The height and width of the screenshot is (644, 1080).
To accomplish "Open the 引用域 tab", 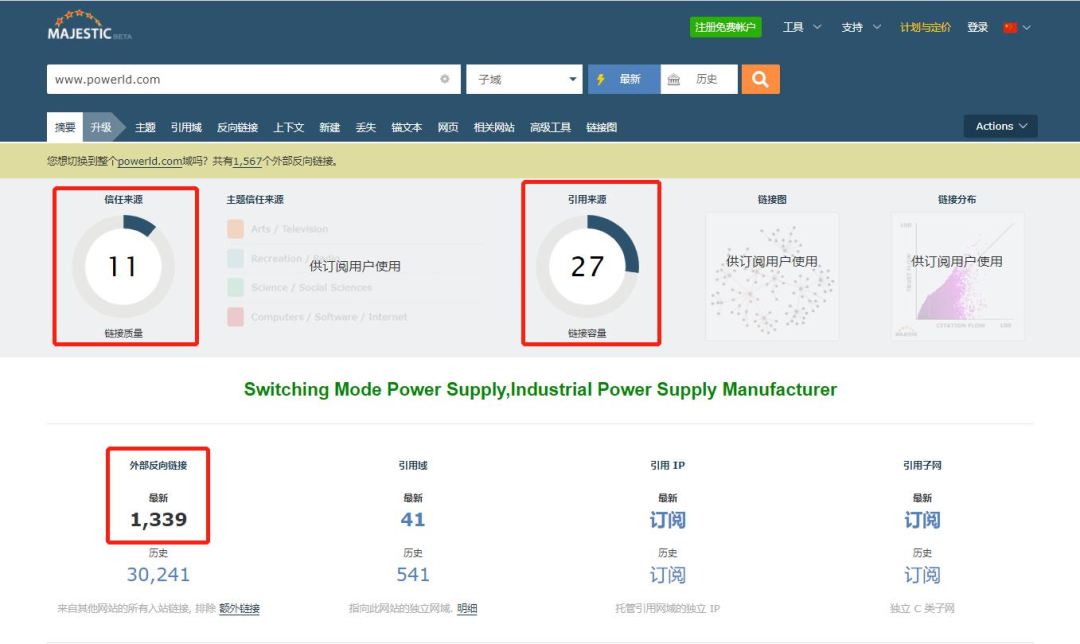I will pos(186,127).
